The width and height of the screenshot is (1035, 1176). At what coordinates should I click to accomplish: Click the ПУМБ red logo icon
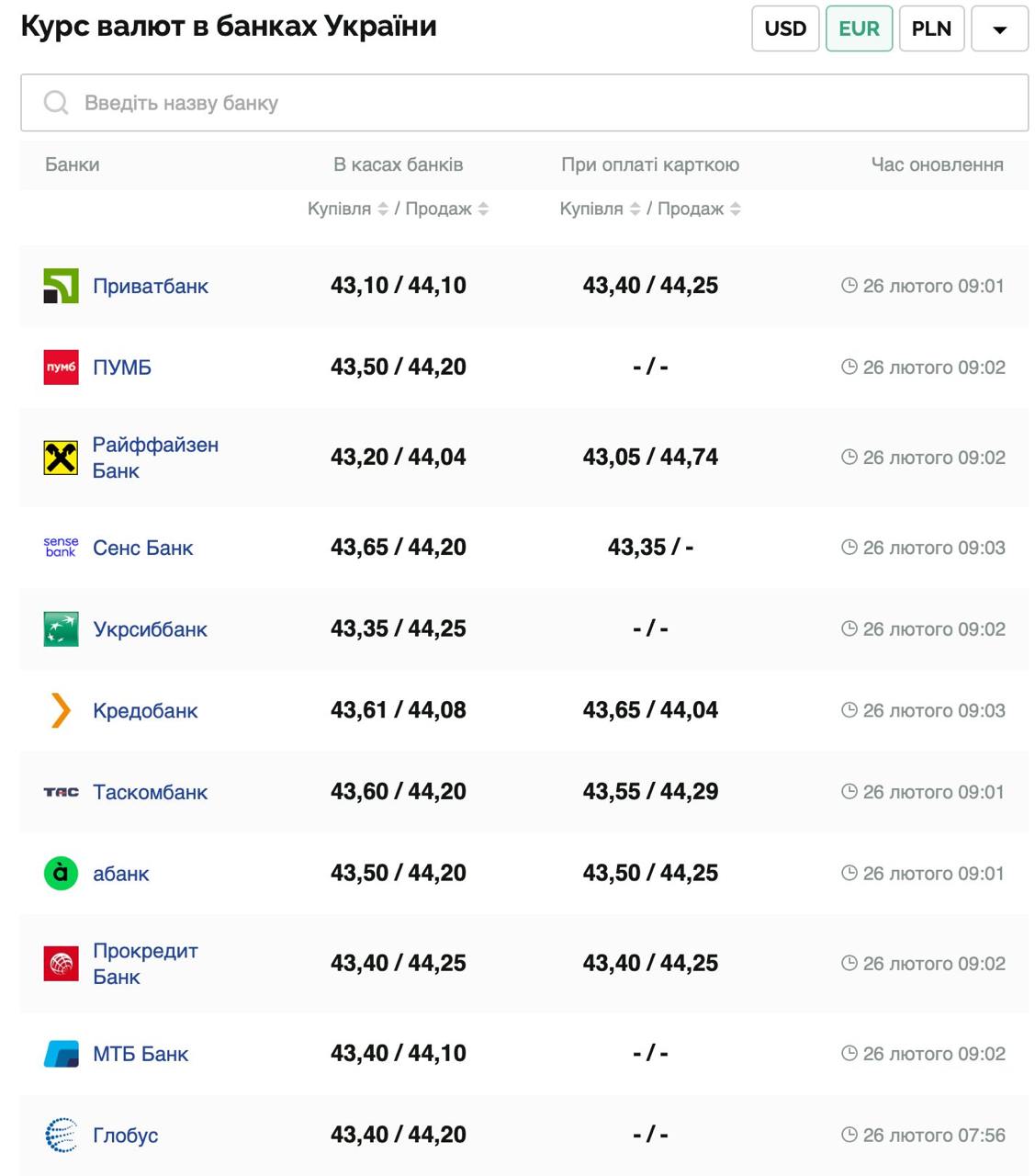click(x=61, y=367)
